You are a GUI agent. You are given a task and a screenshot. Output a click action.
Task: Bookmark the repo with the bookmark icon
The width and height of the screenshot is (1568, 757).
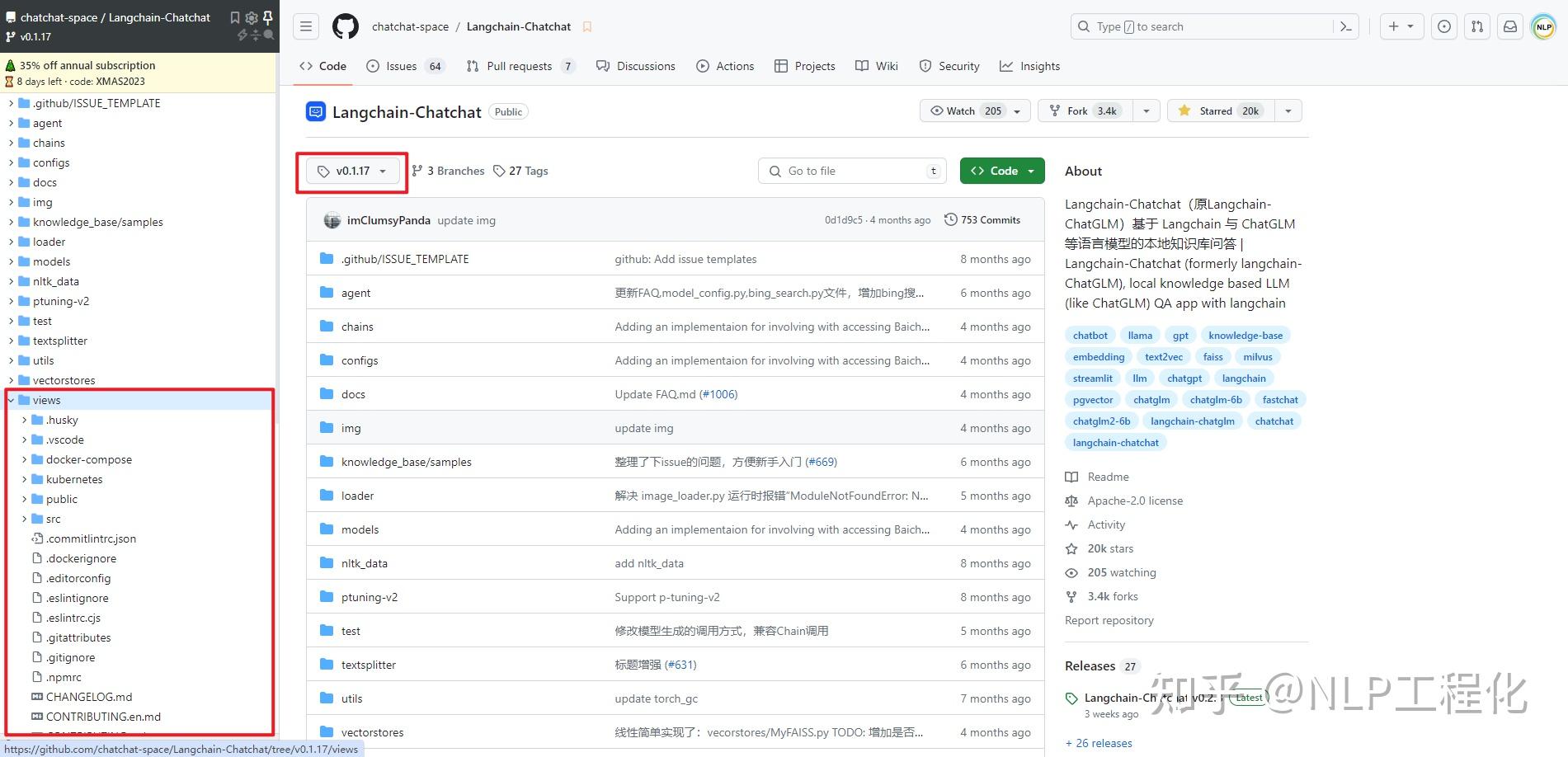pos(586,26)
